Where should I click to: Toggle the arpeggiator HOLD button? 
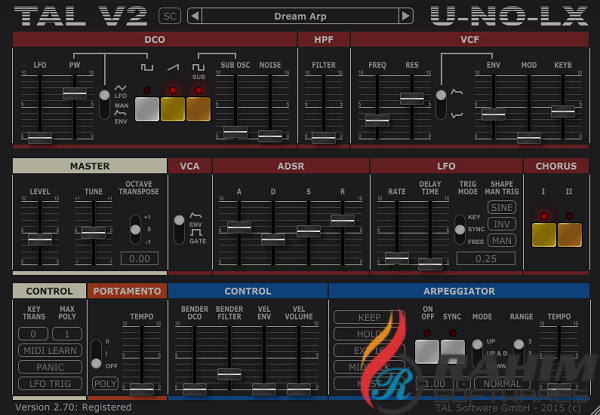click(x=369, y=334)
